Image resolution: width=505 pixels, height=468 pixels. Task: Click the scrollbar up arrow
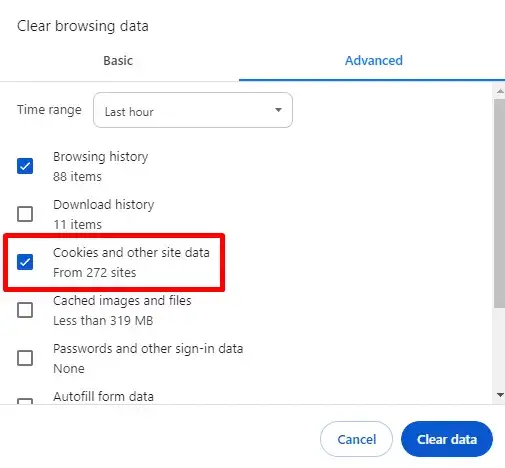500,91
